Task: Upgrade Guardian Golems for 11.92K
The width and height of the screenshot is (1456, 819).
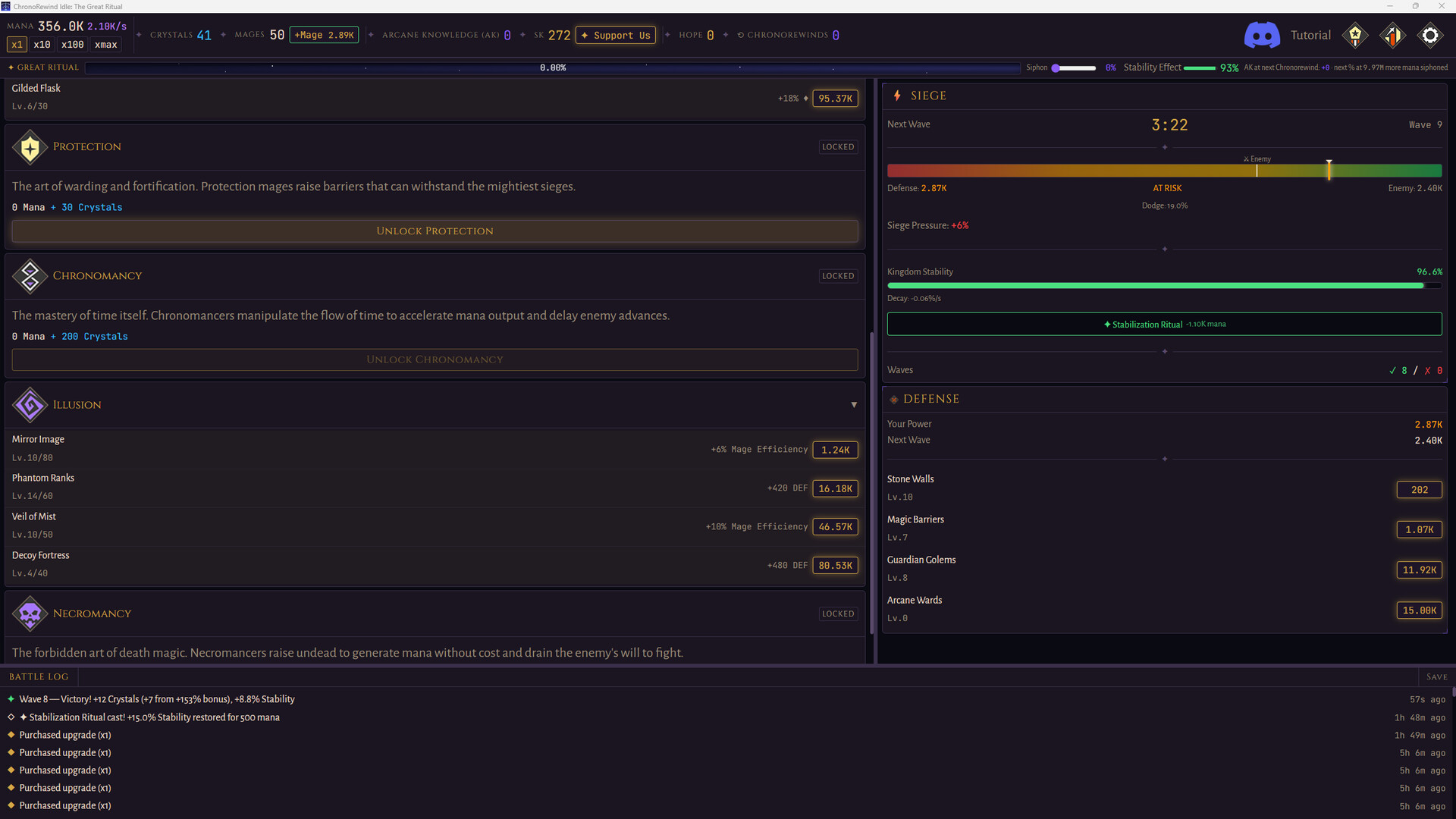Action: [x=1419, y=570]
